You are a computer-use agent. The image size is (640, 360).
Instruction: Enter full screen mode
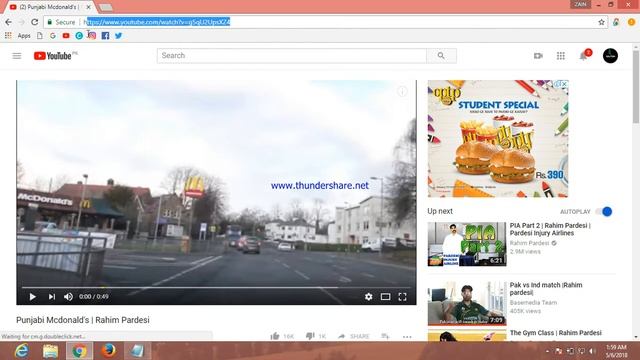[x=402, y=297]
